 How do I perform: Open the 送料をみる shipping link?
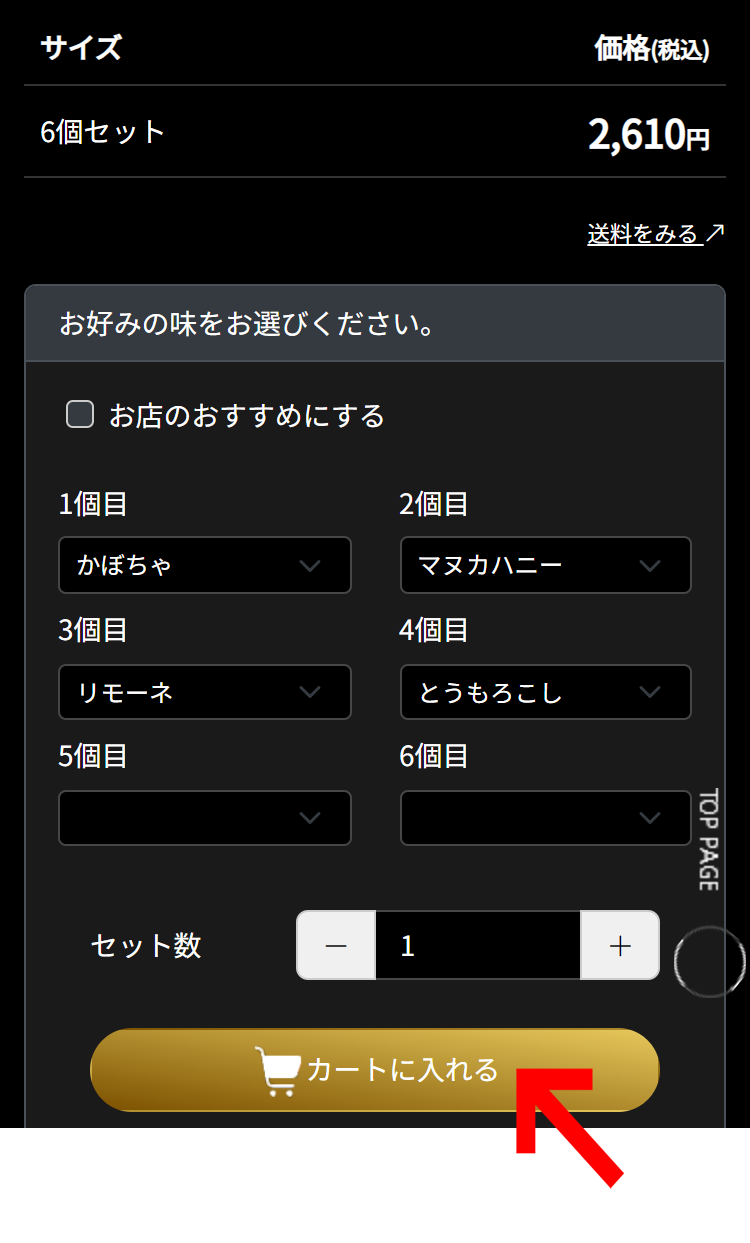click(x=644, y=234)
